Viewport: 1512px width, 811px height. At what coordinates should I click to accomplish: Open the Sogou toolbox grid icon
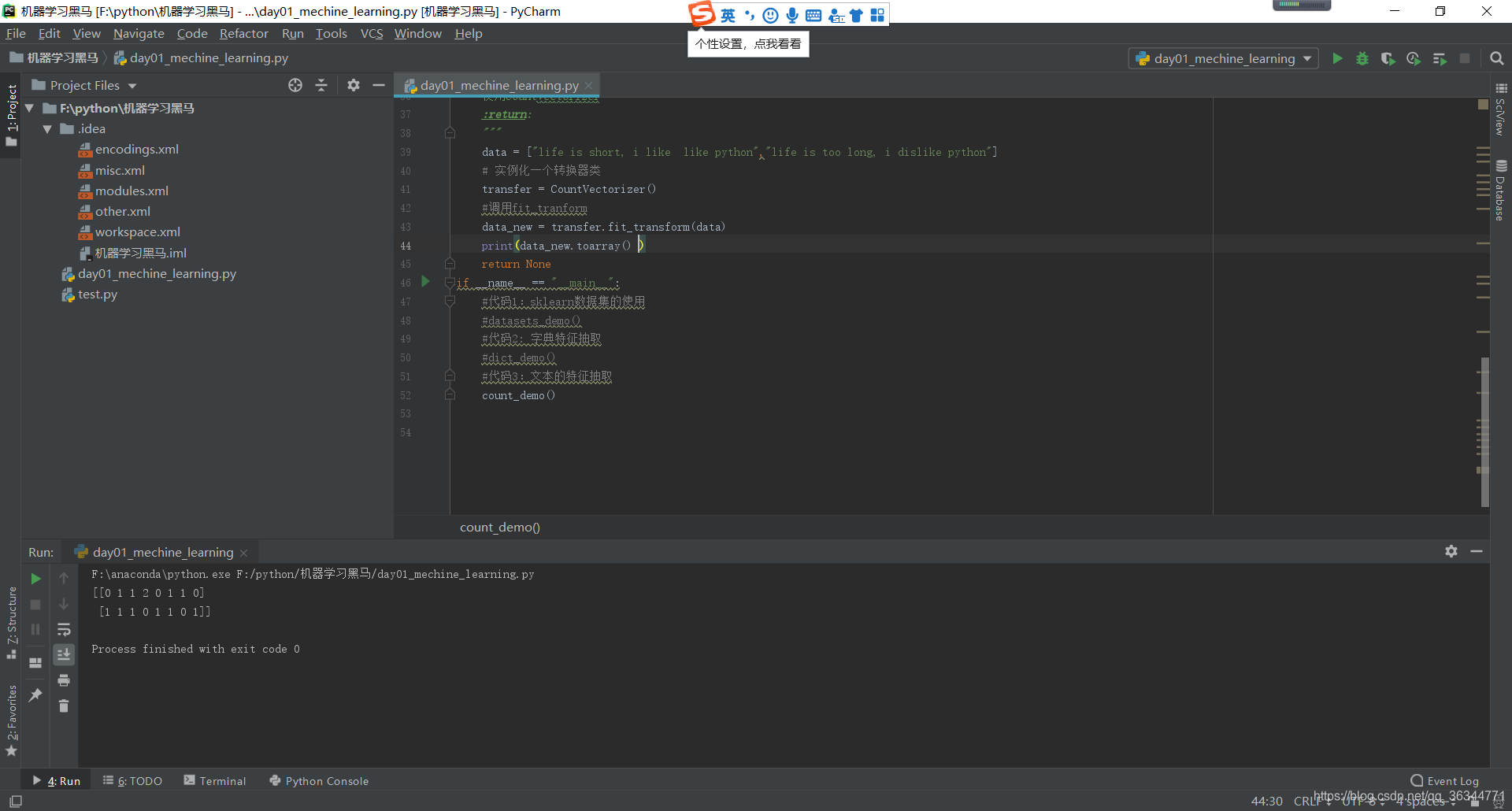pos(877,15)
